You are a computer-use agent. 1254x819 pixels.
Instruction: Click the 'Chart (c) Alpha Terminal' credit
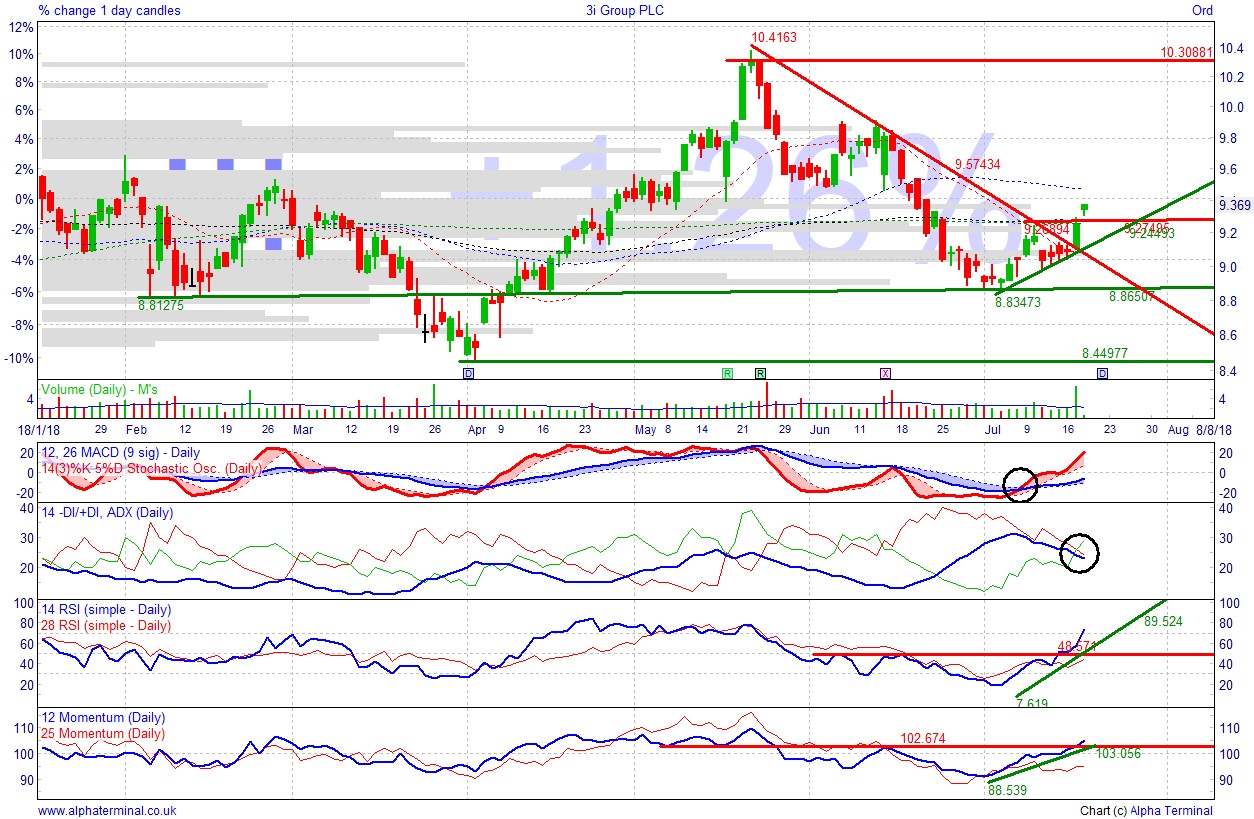click(x=1146, y=811)
